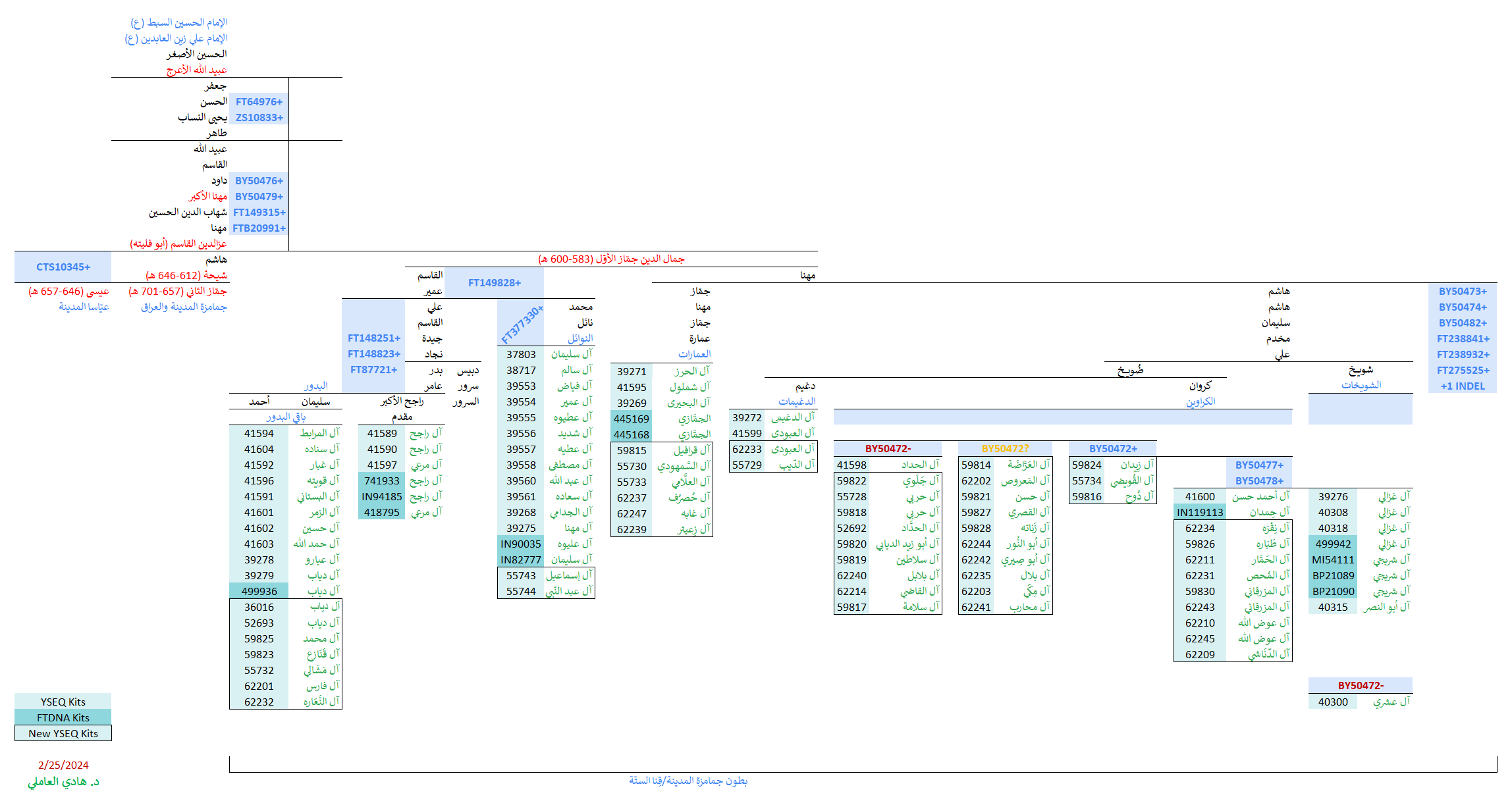Viewport: 1512px width, 803px height.
Task: Click the YSEQ Kits legend swatch
Action: 63,702
